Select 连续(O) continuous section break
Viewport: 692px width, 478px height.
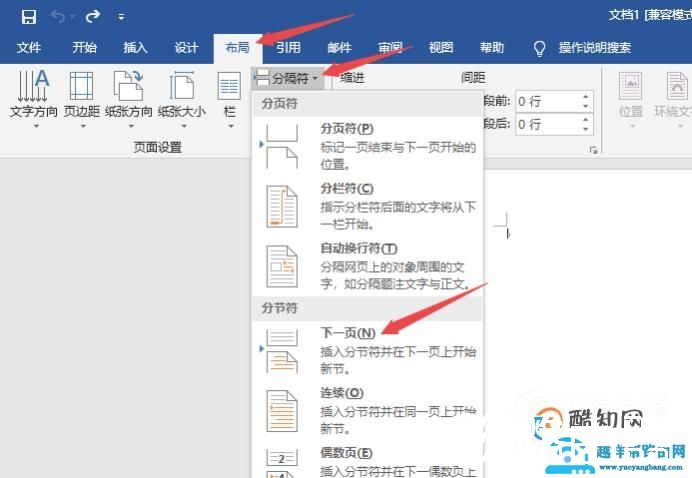click(368, 411)
